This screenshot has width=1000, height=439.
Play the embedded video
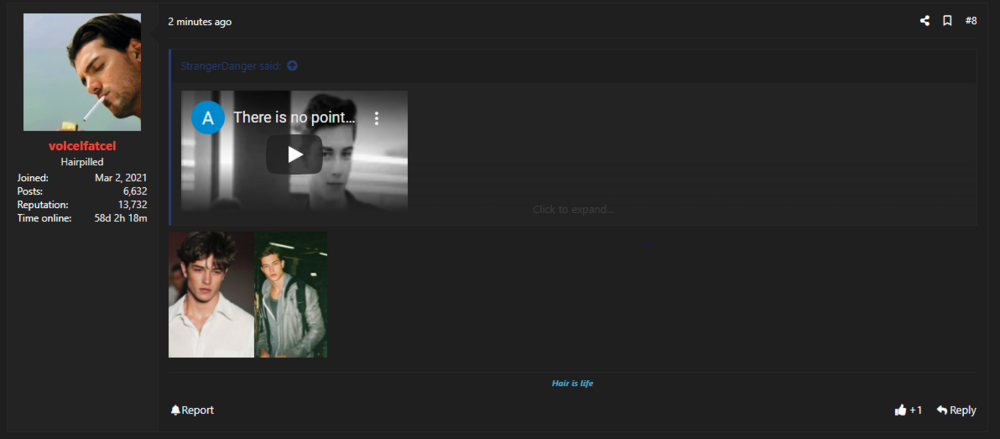click(x=294, y=154)
